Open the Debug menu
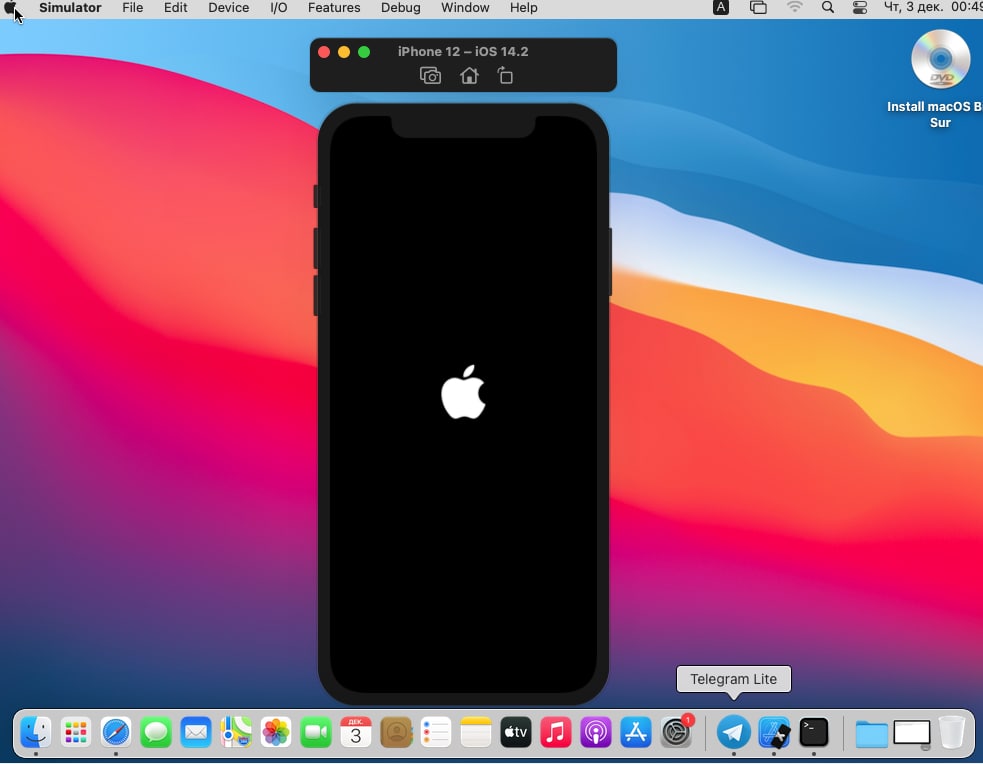 pyautogui.click(x=400, y=8)
